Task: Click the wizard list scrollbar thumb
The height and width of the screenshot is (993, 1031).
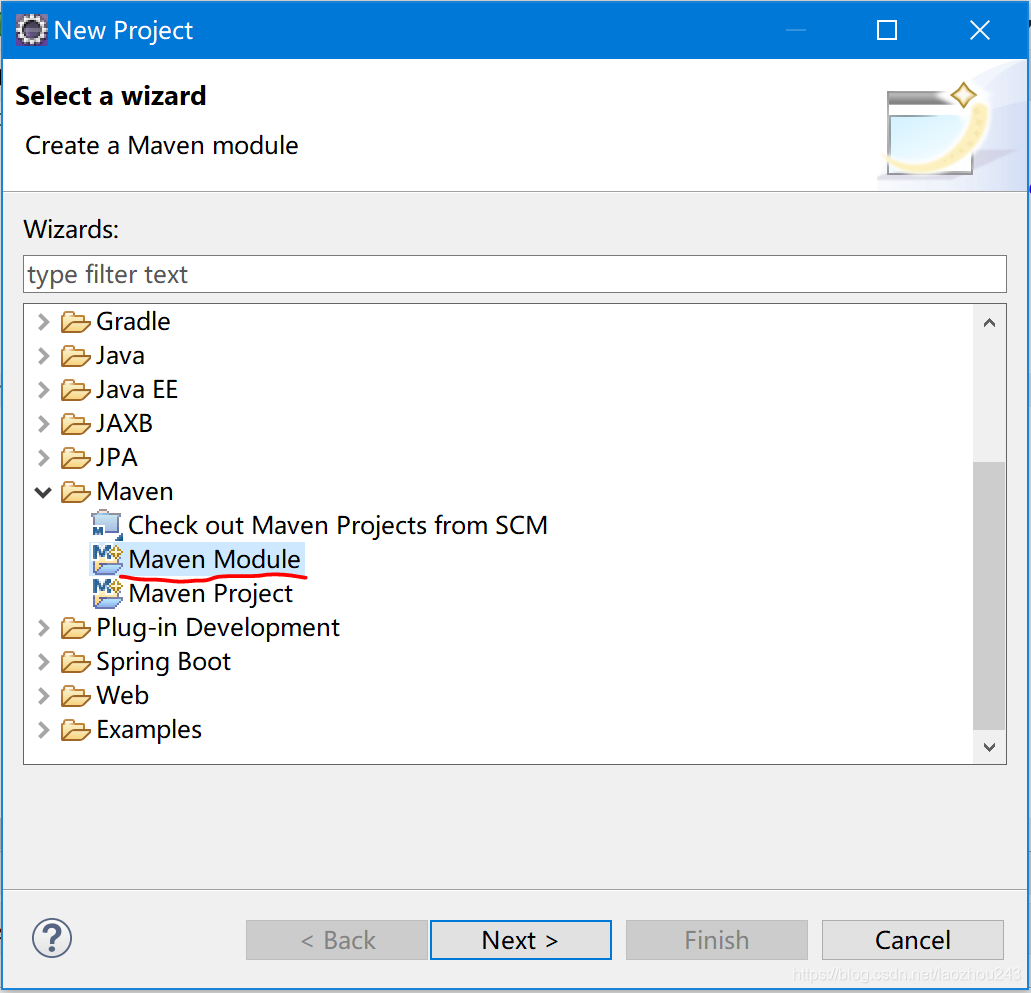Action: (x=989, y=596)
